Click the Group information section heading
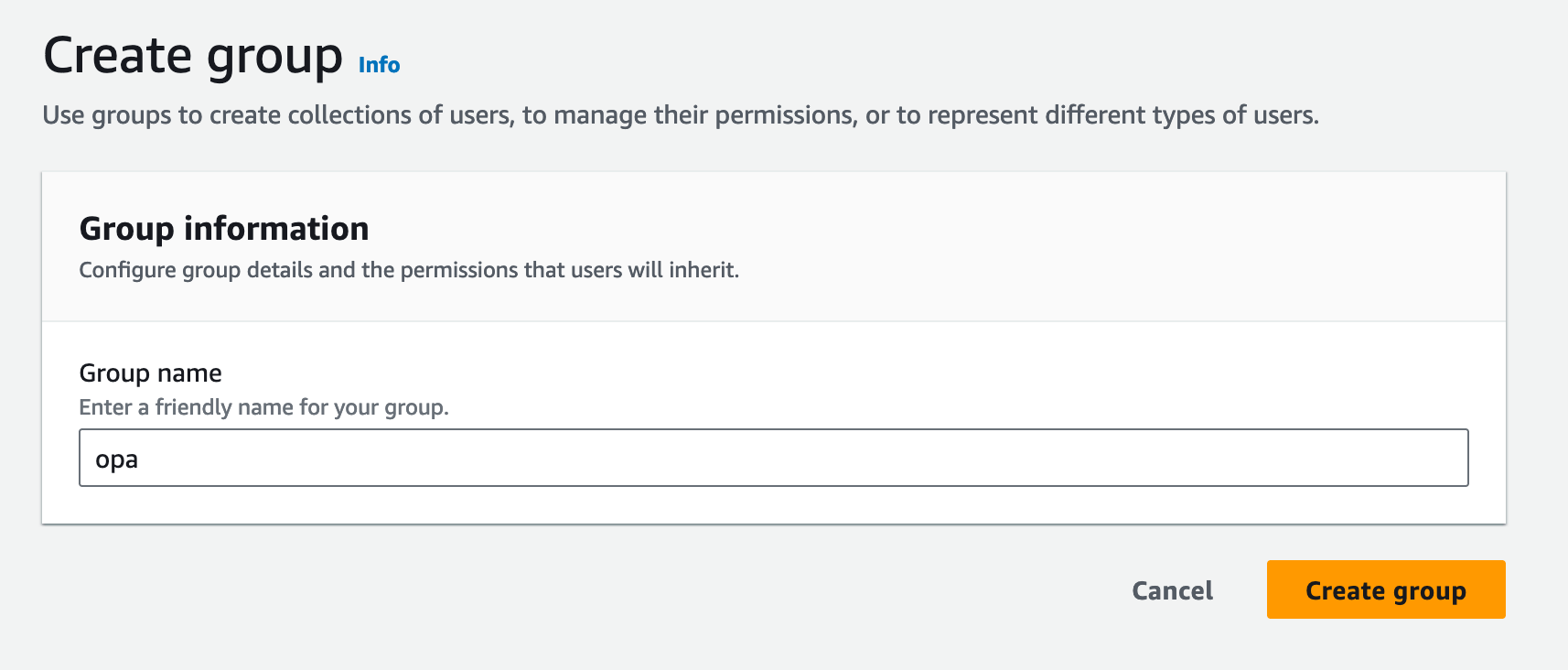1568x670 pixels. 224,229
